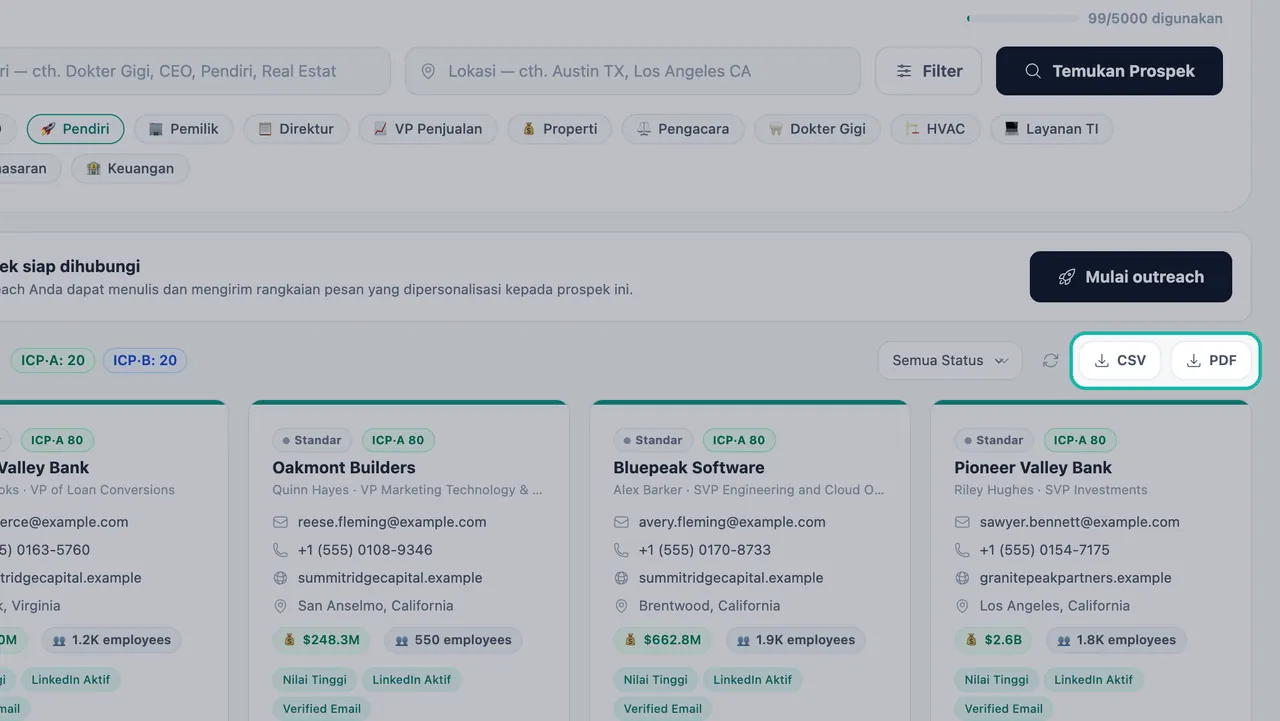Select the Dokter Gigi chip
Screen dimensions: 1280x721
click(x=817, y=129)
